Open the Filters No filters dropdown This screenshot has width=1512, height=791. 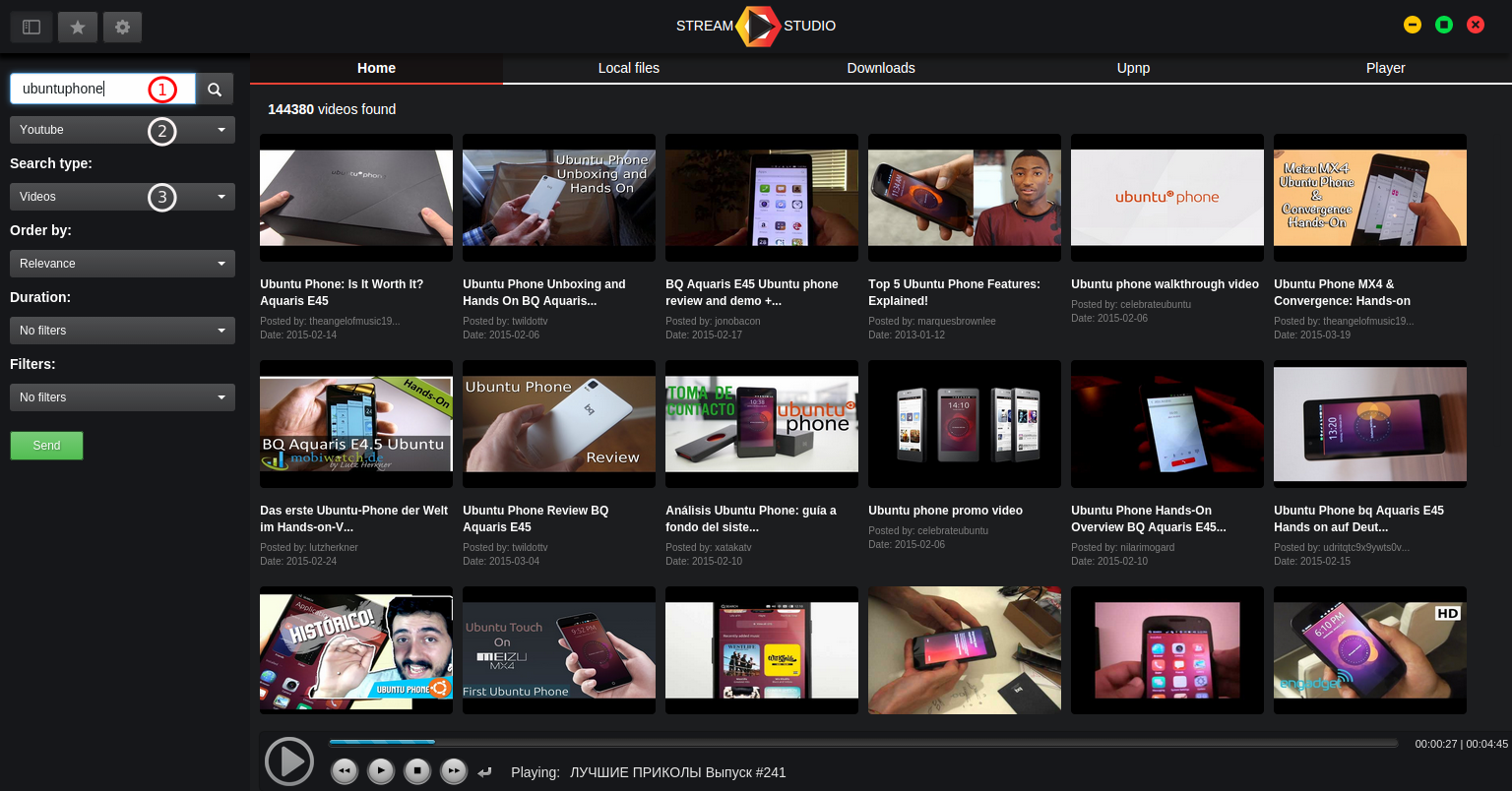[122, 397]
